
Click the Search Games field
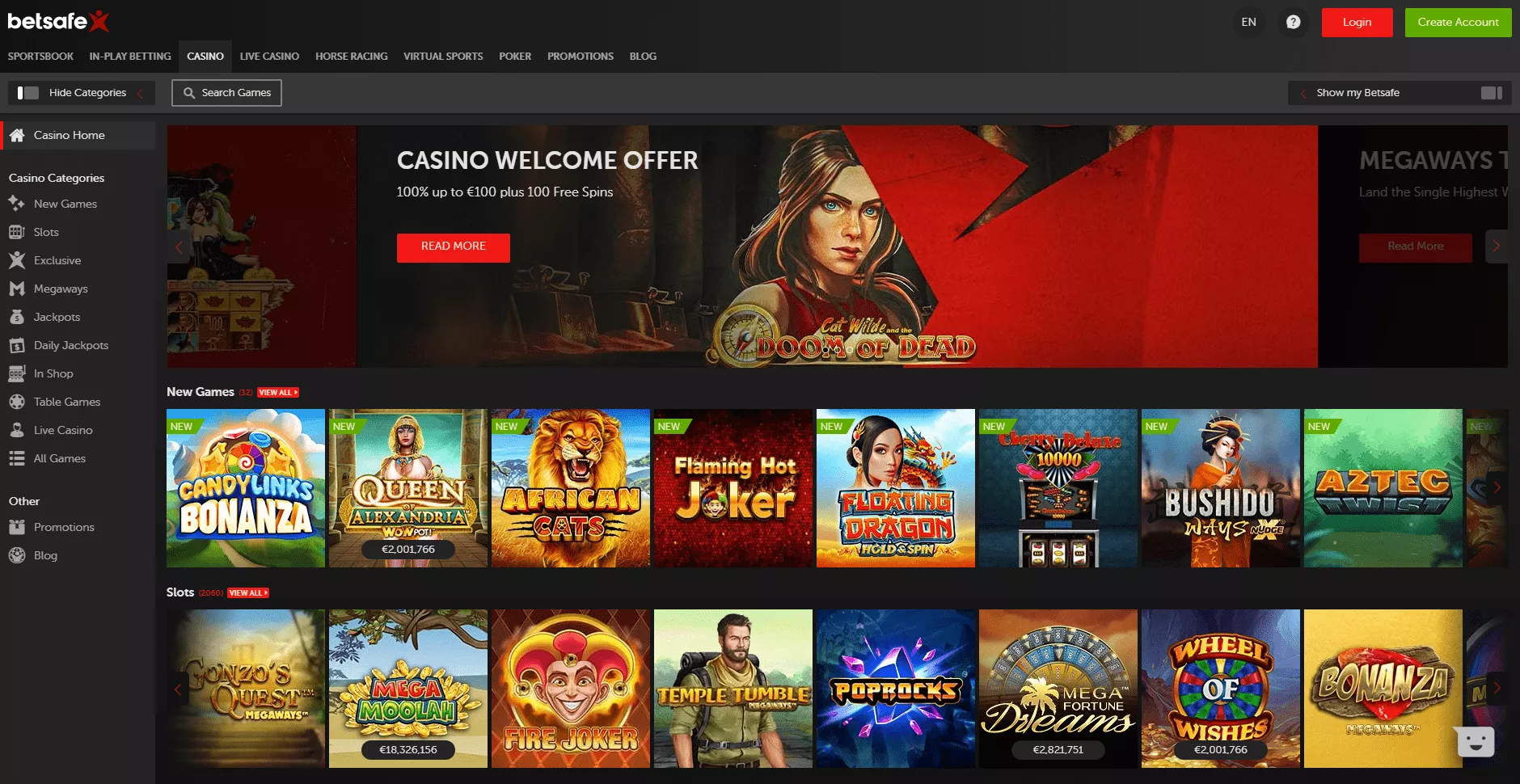pos(226,93)
